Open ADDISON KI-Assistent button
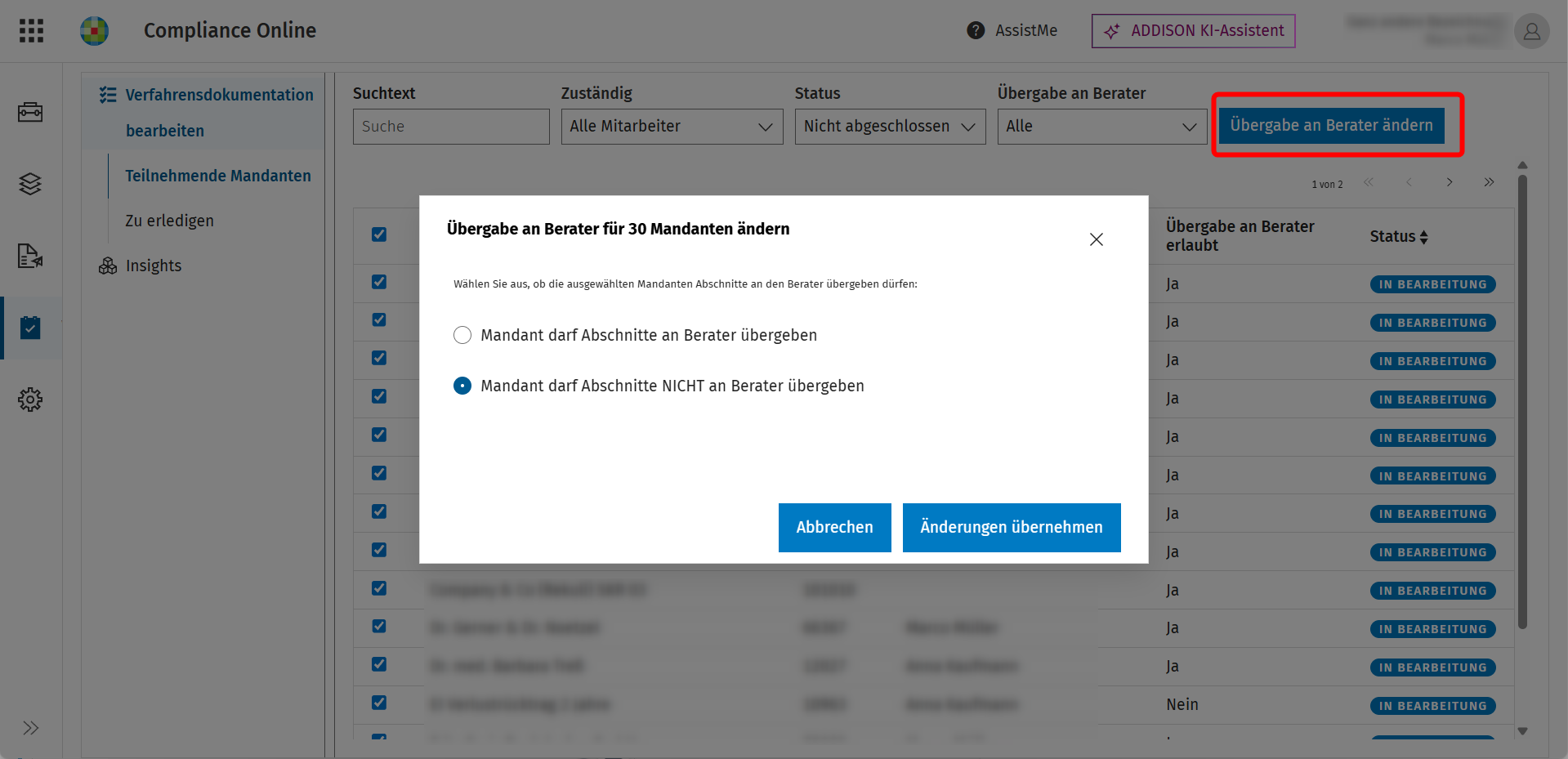Image resolution: width=1568 pixels, height=759 pixels. pyautogui.click(x=1194, y=31)
